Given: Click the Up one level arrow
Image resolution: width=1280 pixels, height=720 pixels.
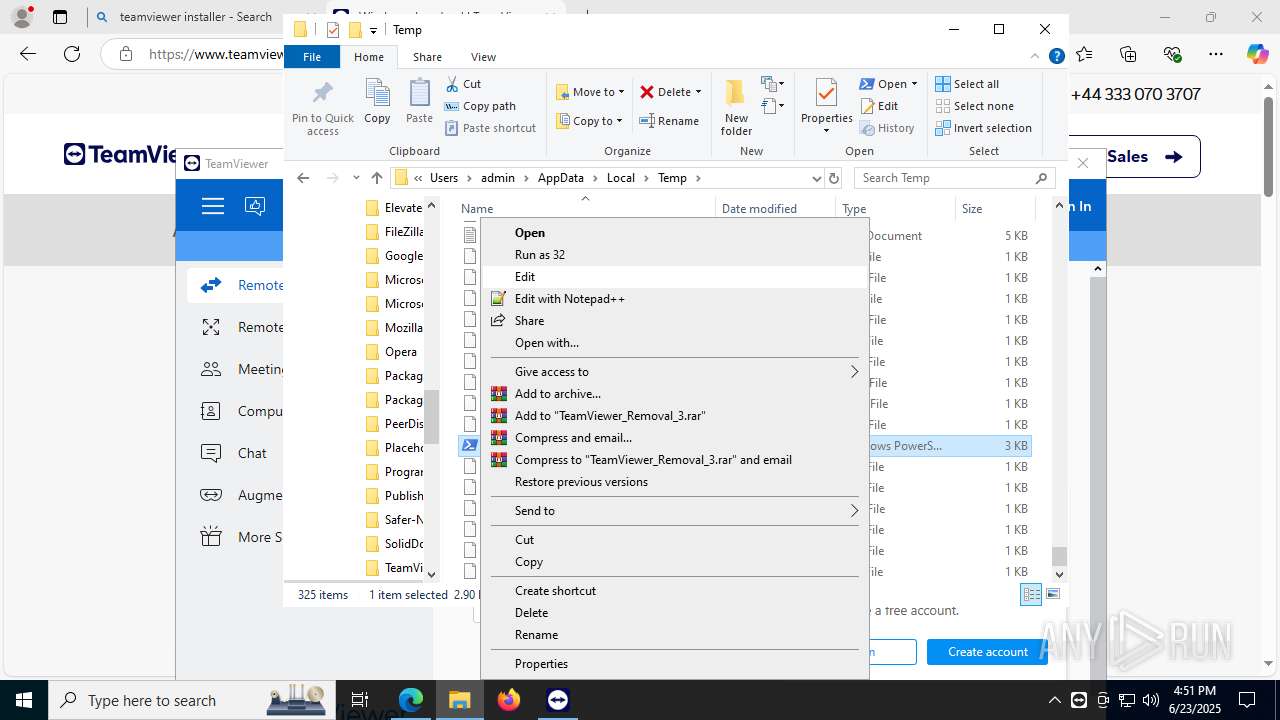Looking at the screenshot, I should click(377, 178).
